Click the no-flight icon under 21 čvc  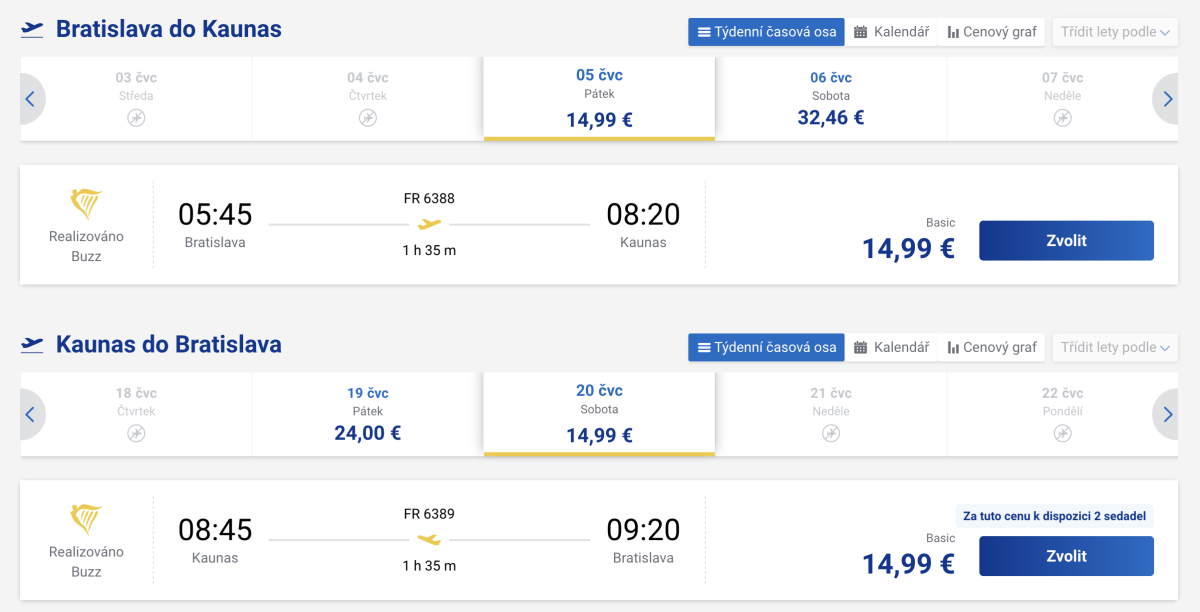pos(830,433)
